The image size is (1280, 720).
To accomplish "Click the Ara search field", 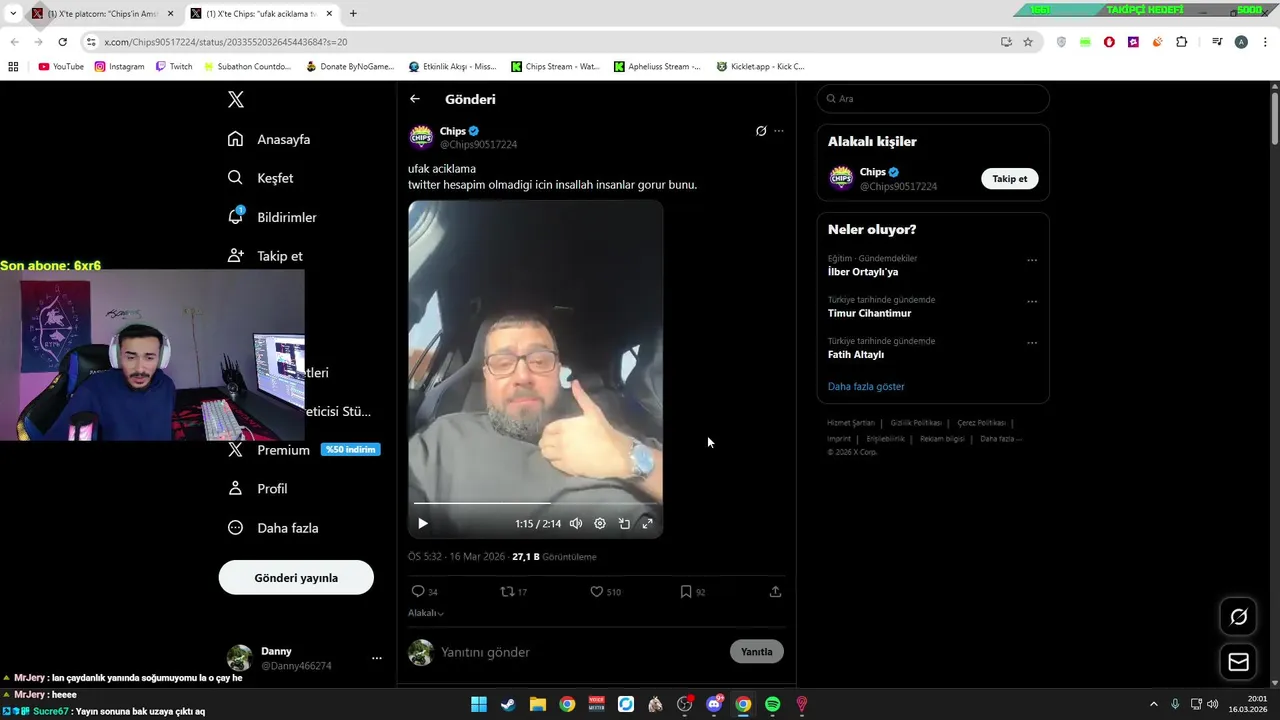I will 933,99.
